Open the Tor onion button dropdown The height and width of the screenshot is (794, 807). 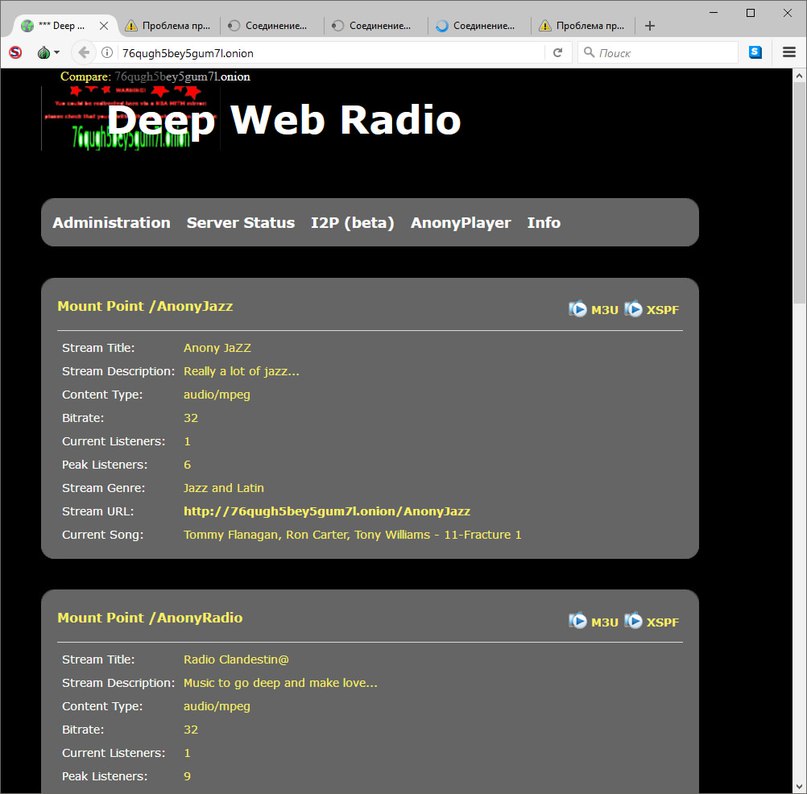tap(47, 53)
